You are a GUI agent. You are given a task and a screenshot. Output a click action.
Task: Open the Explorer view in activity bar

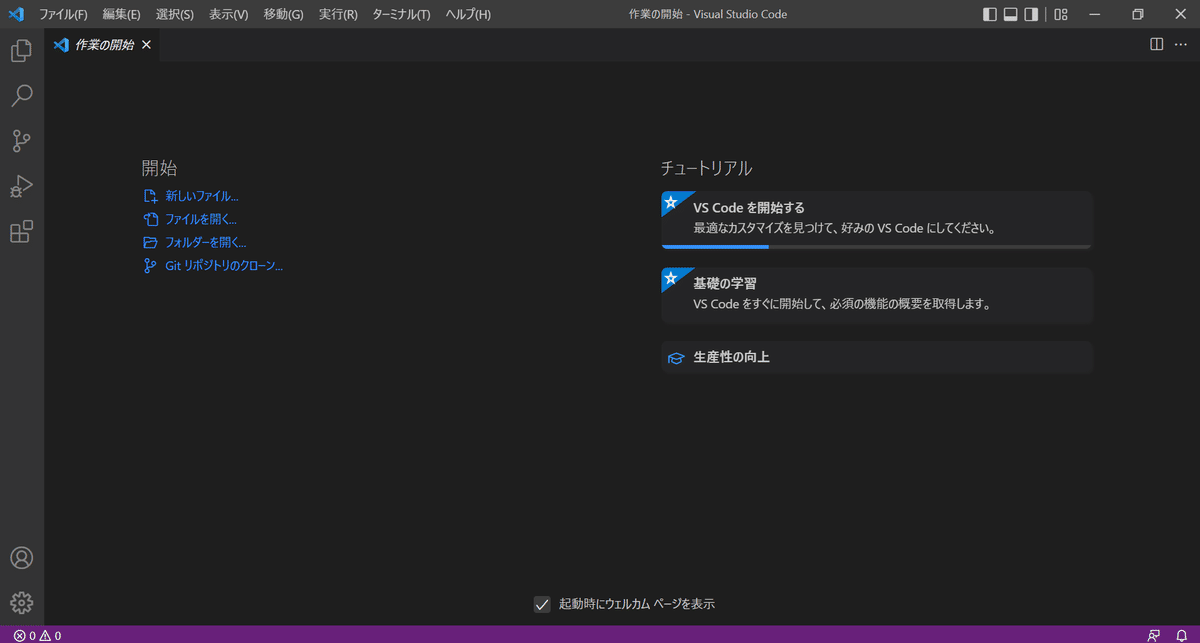tap(21, 50)
